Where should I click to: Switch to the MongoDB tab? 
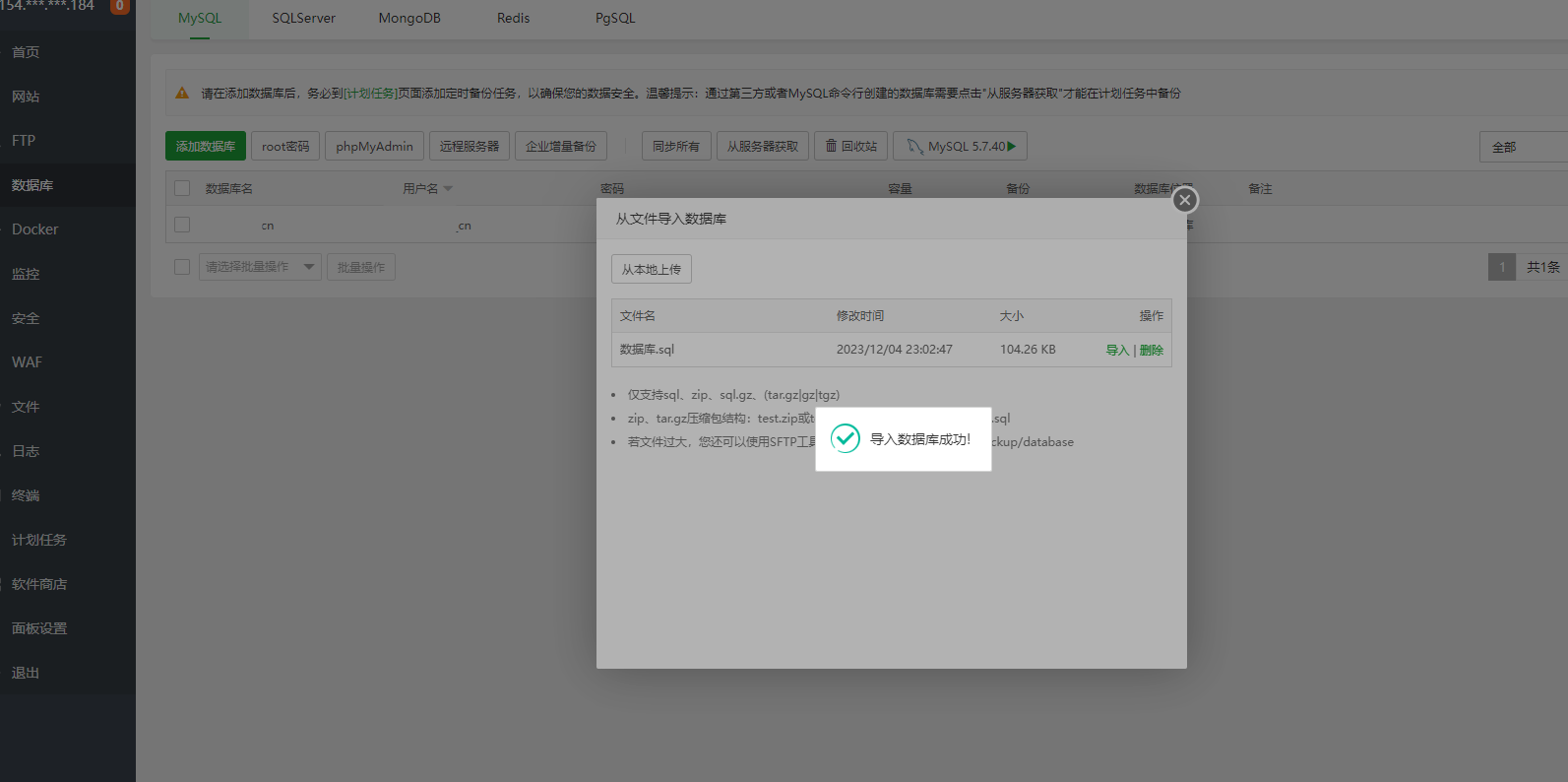[x=409, y=18]
